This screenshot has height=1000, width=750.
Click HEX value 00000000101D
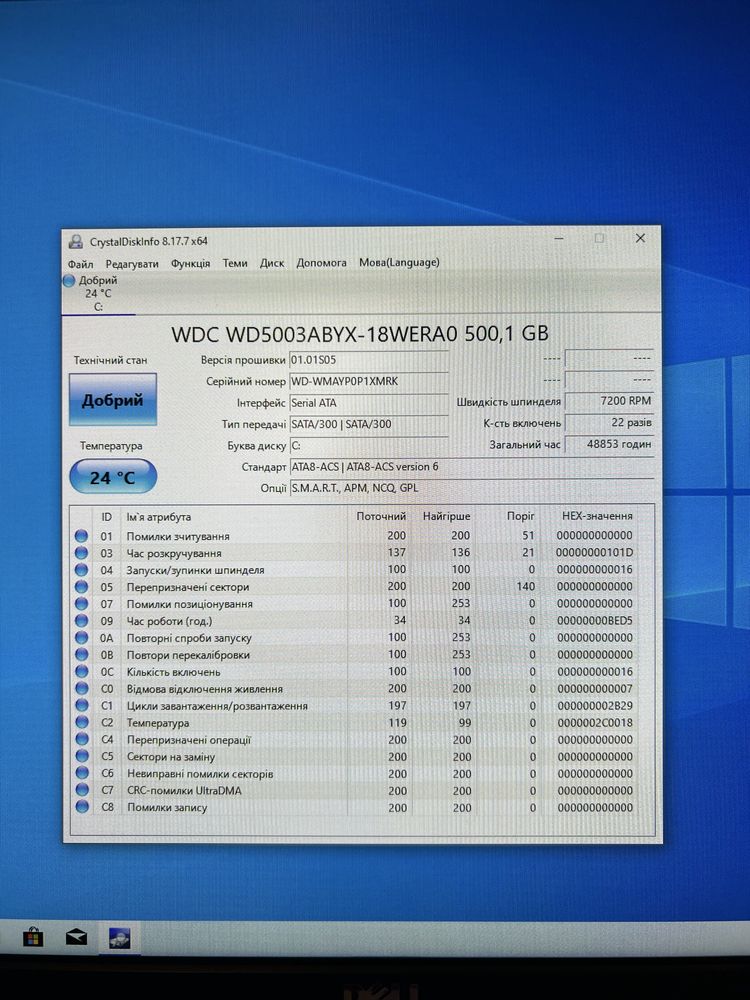(594, 552)
